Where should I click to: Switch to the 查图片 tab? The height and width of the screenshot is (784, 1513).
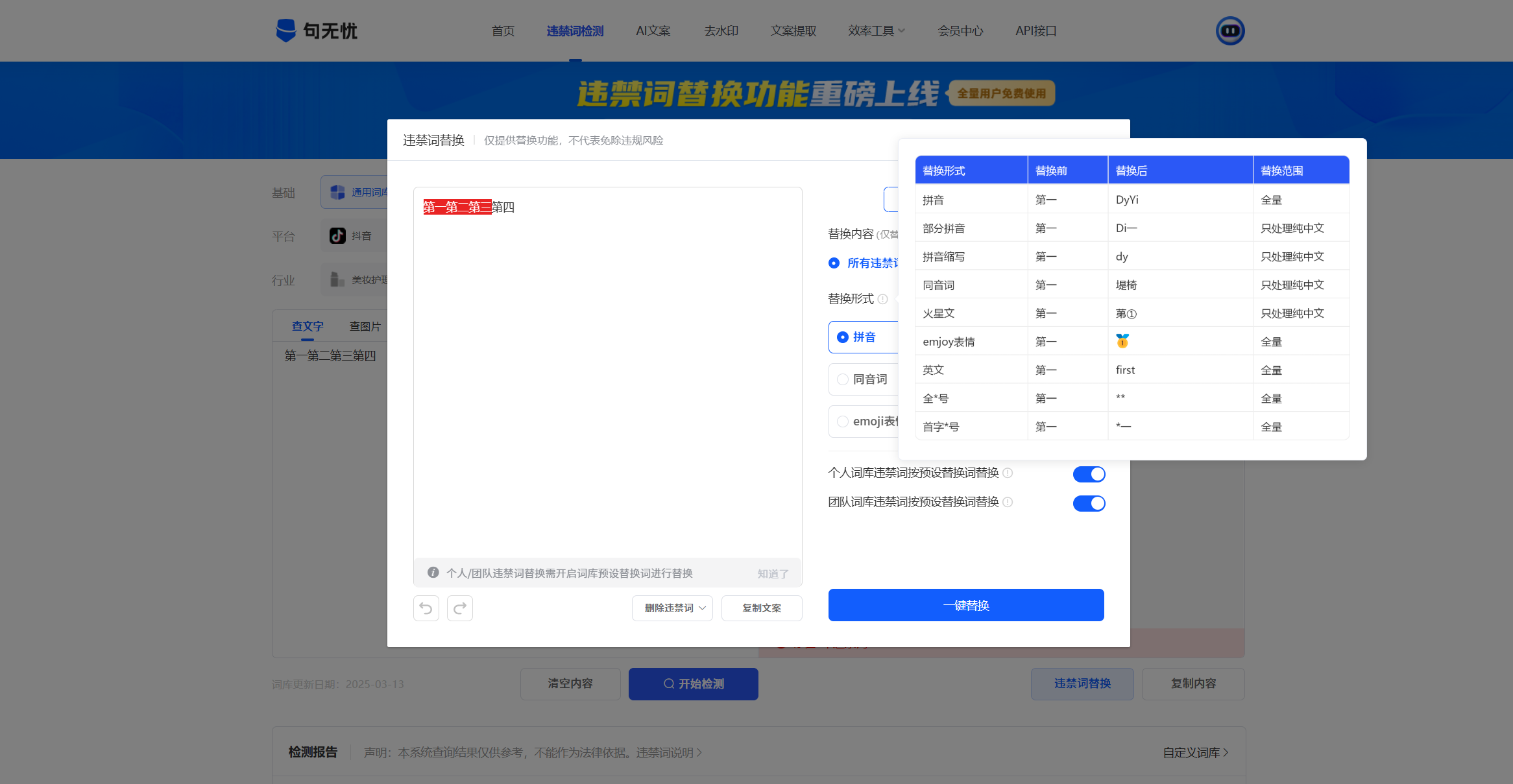pos(365,326)
